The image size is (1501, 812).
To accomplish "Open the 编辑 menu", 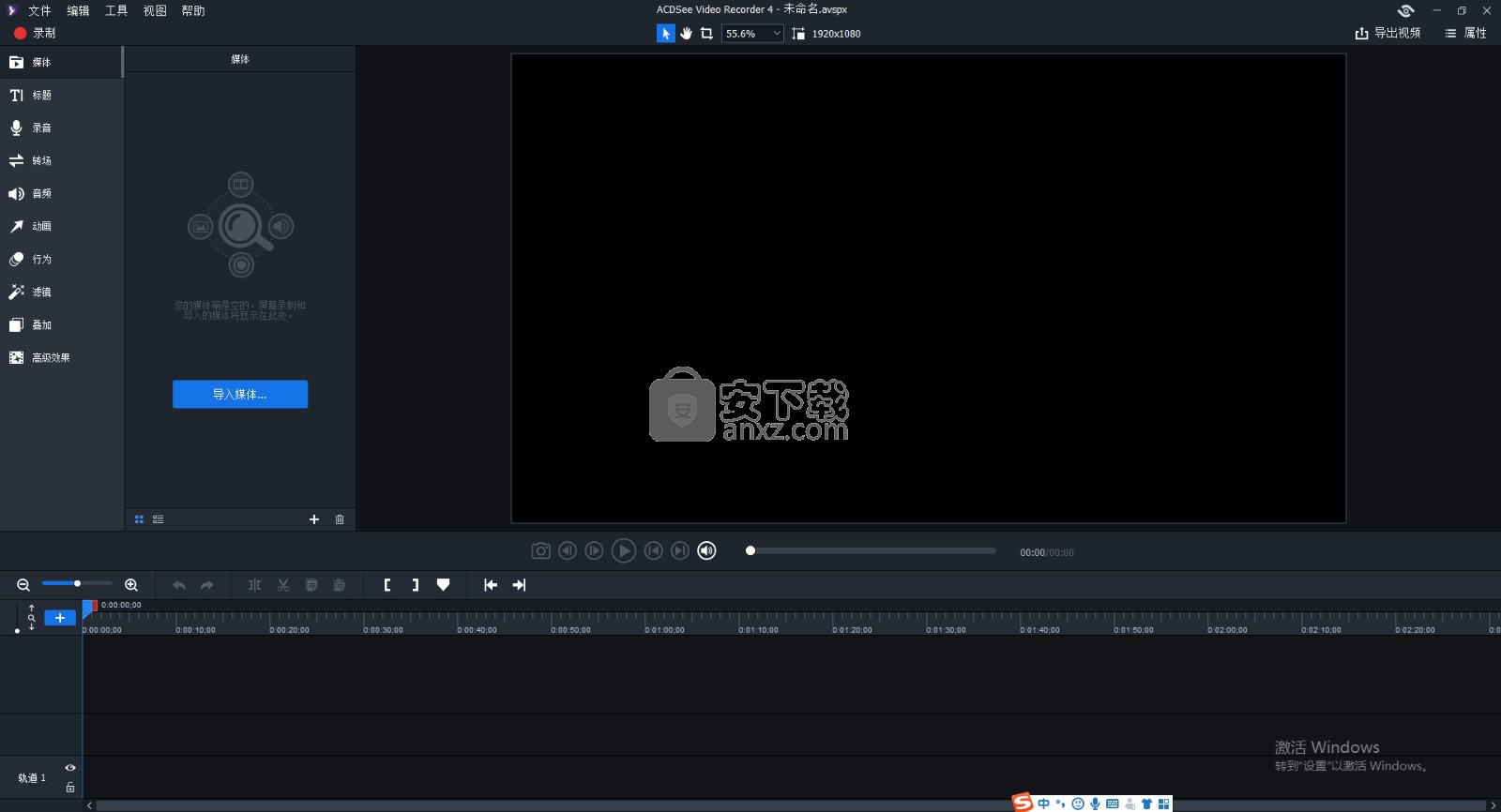I will pos(78,10).
